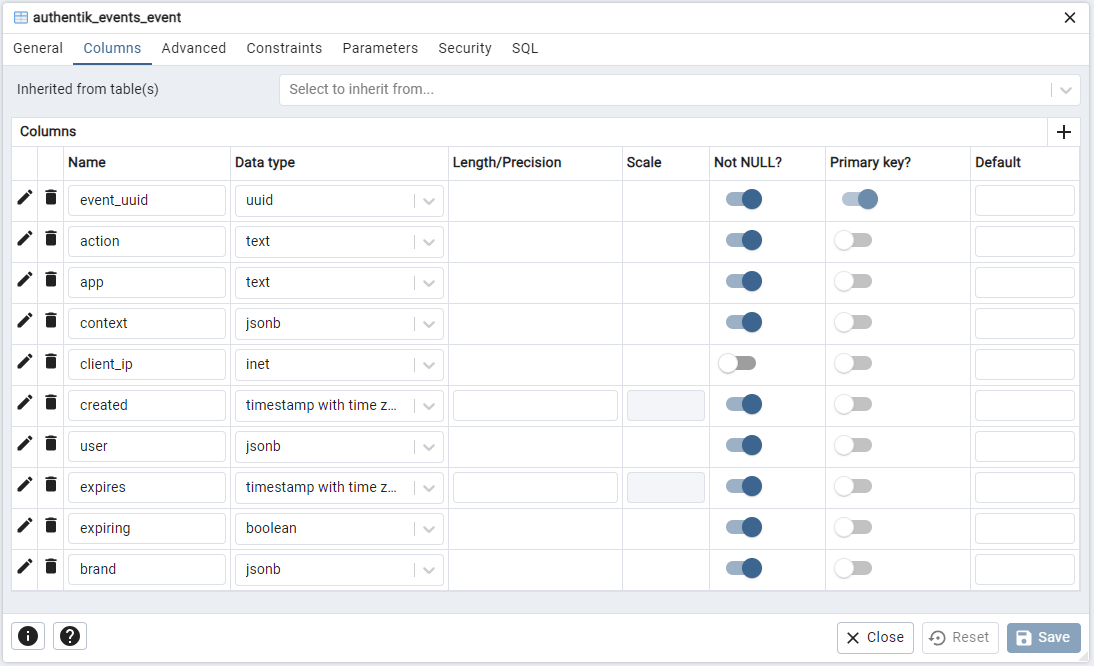
Task: Edit the context column row
Action: tap(24, 321)
